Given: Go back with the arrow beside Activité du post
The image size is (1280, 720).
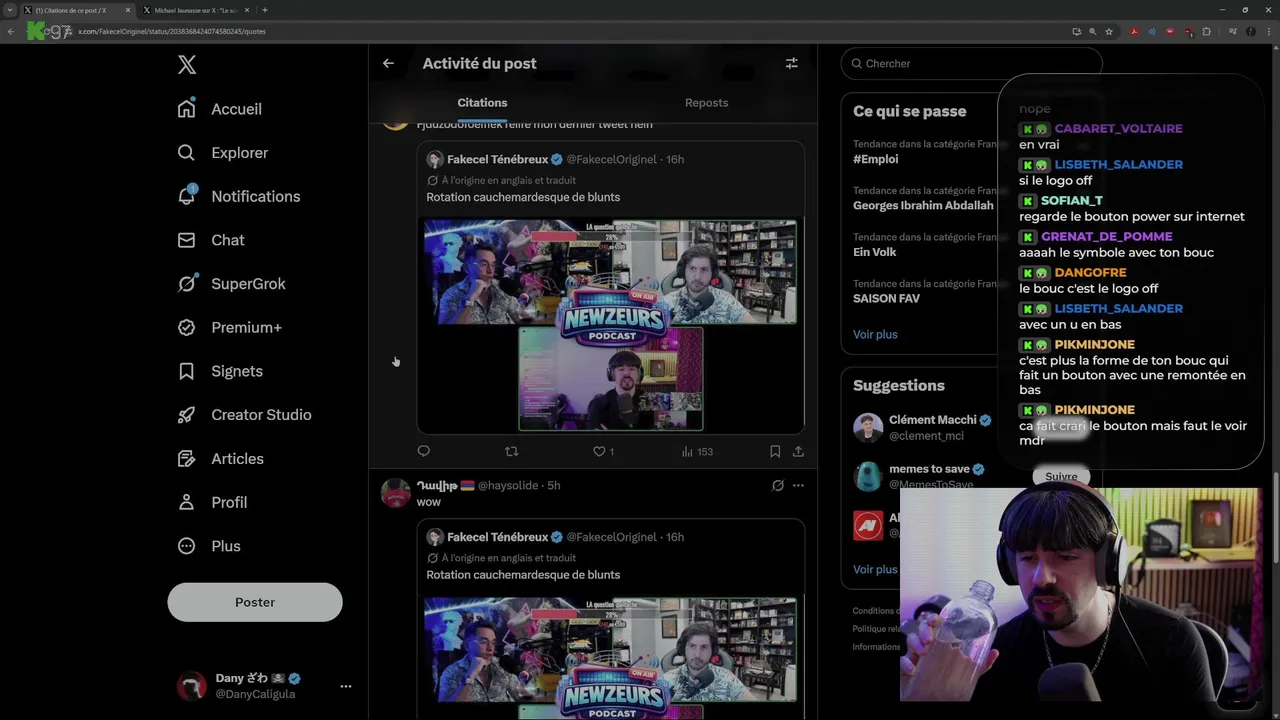Looking at the screenshot, I should (388, 63).
